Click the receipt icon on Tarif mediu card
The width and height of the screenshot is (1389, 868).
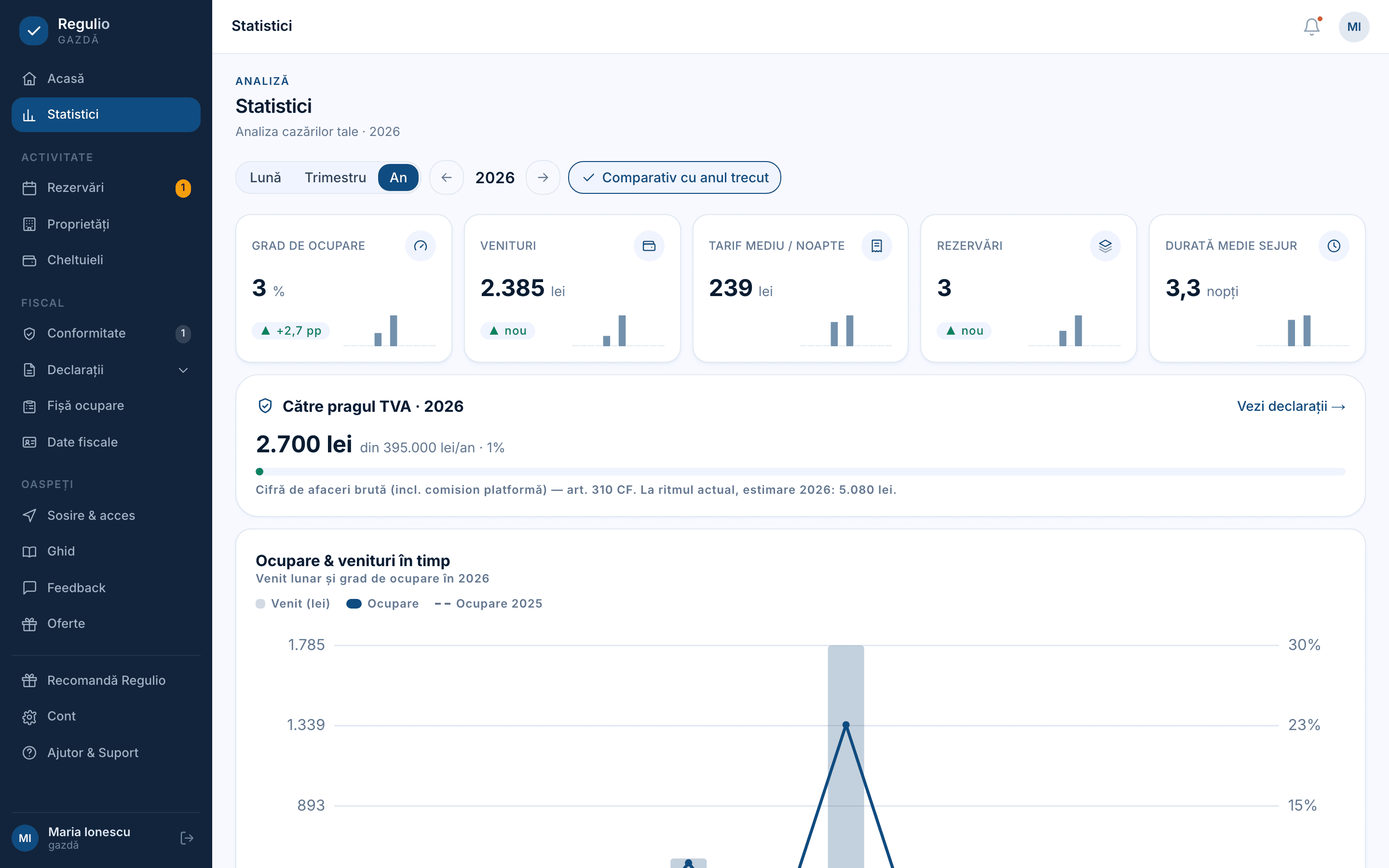(x=876, y=246)
